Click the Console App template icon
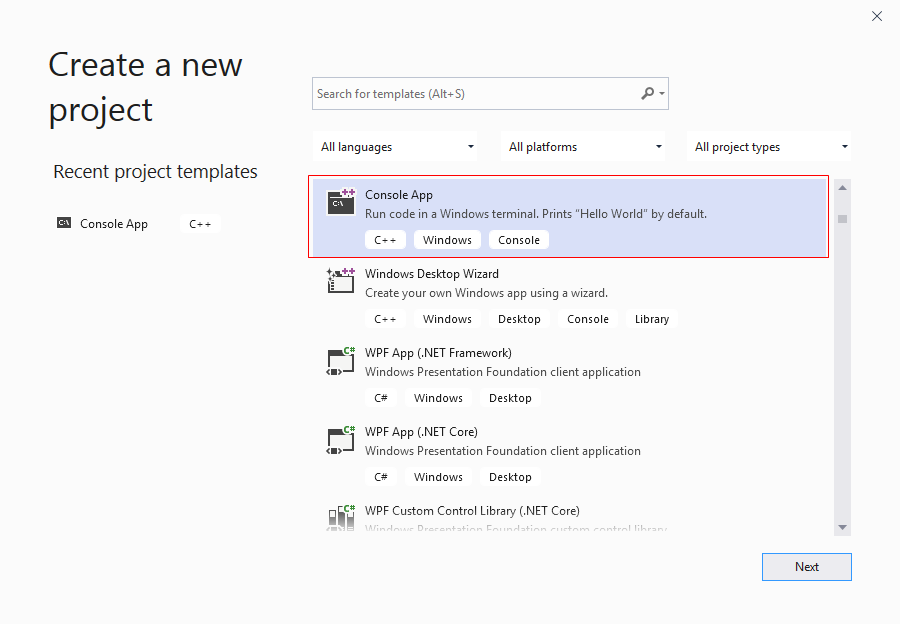Viewport: 900px width, 624px height. pyautogui.click(x=341, y=201)
